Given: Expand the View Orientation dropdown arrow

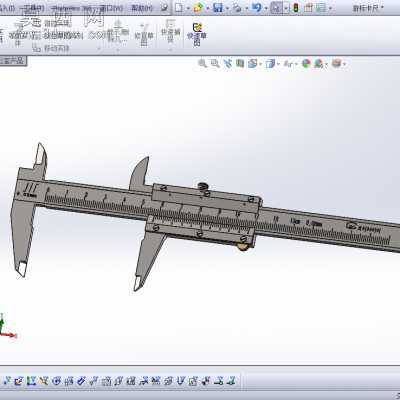Looking at the screenshot, I should click(260, 63).
